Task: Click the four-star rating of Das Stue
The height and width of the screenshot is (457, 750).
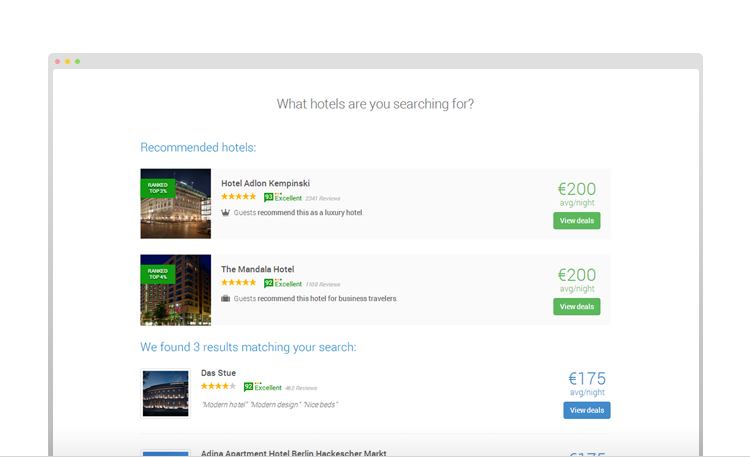Action: click(219, 386)
